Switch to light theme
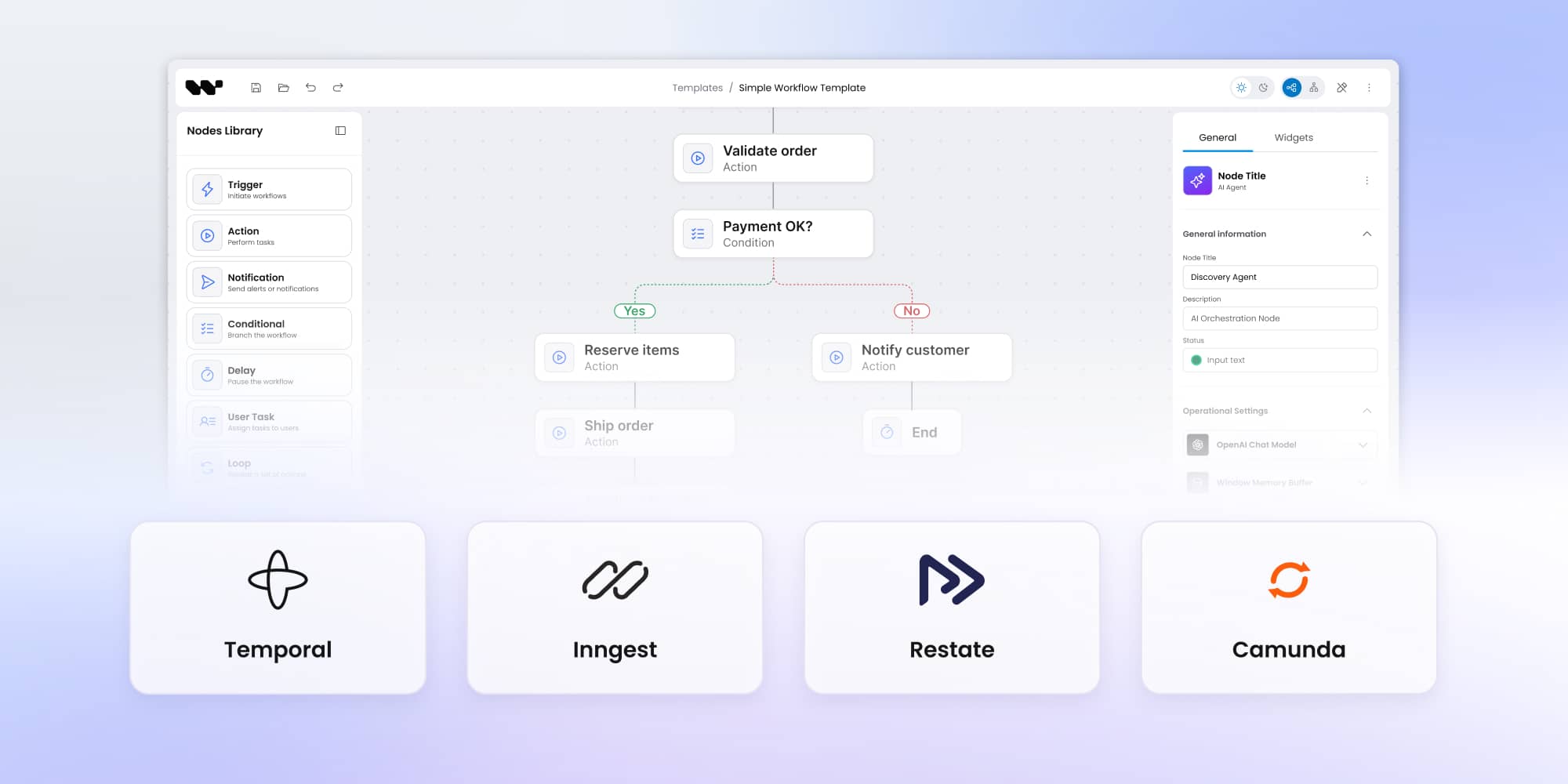This screenshot has width=1568, height=784. pos(1241,88)
